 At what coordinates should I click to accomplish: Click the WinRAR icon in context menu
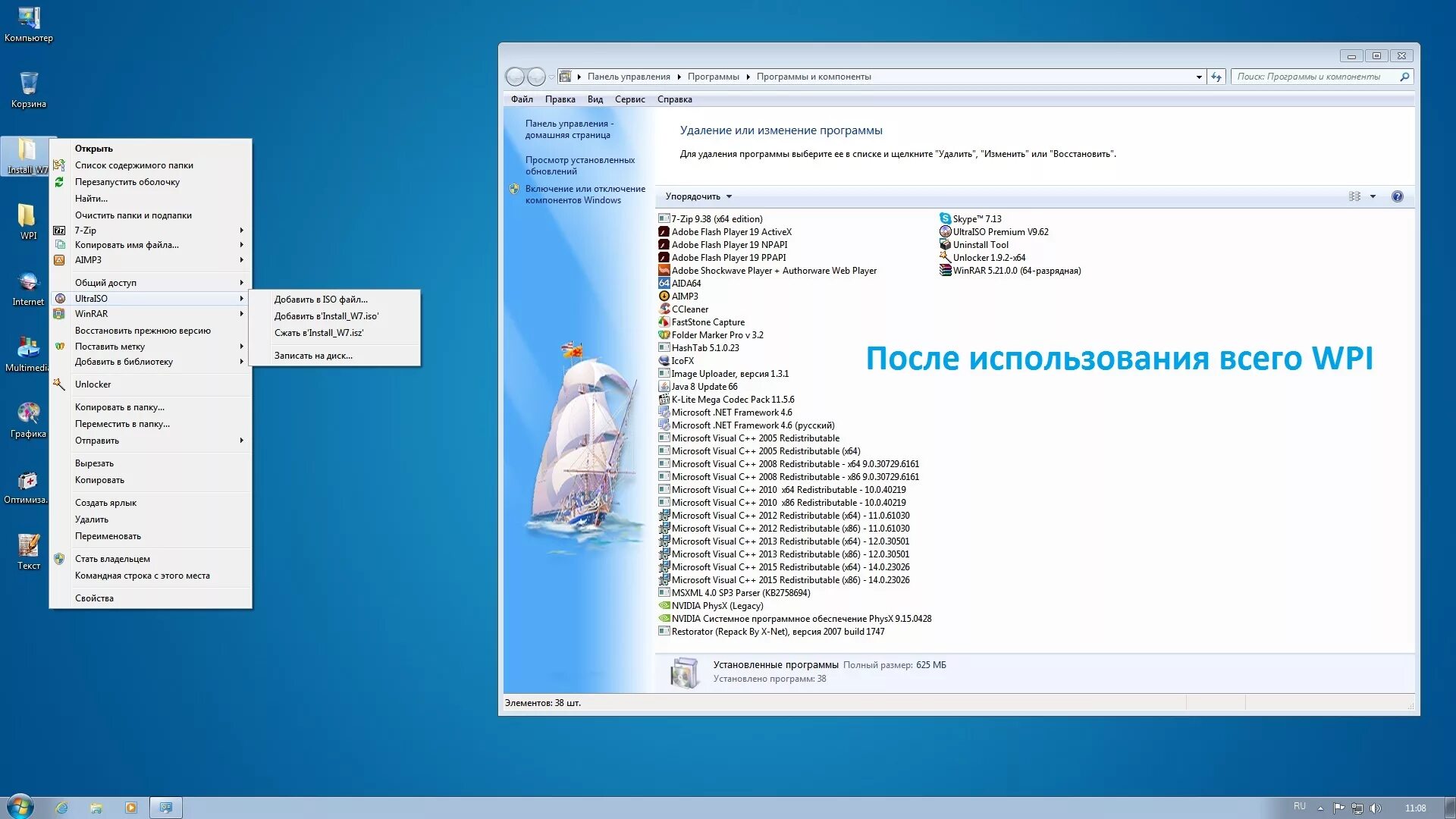(x=59, y=314)
